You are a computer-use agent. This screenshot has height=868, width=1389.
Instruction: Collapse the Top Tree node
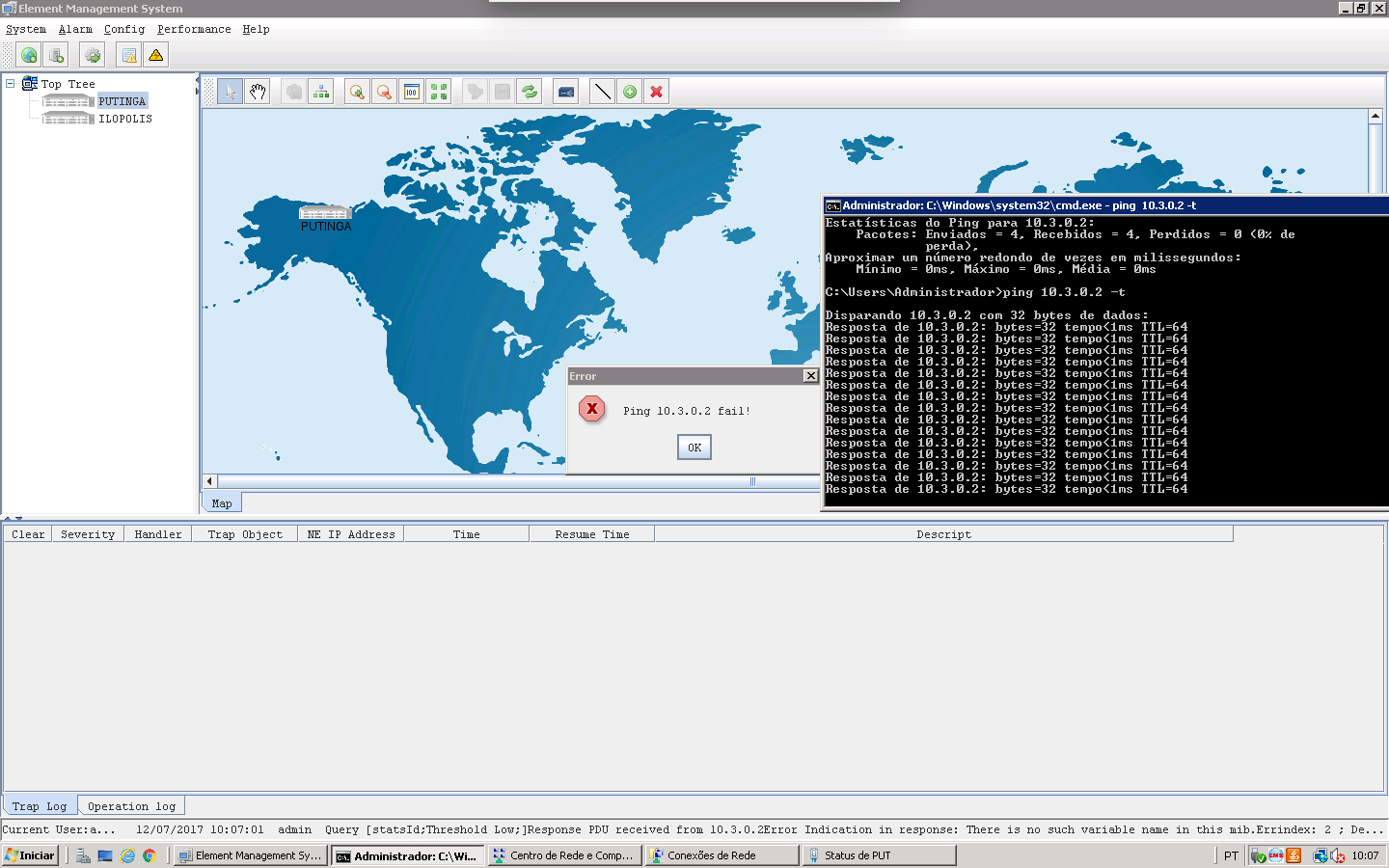click(x=11, y=84)
